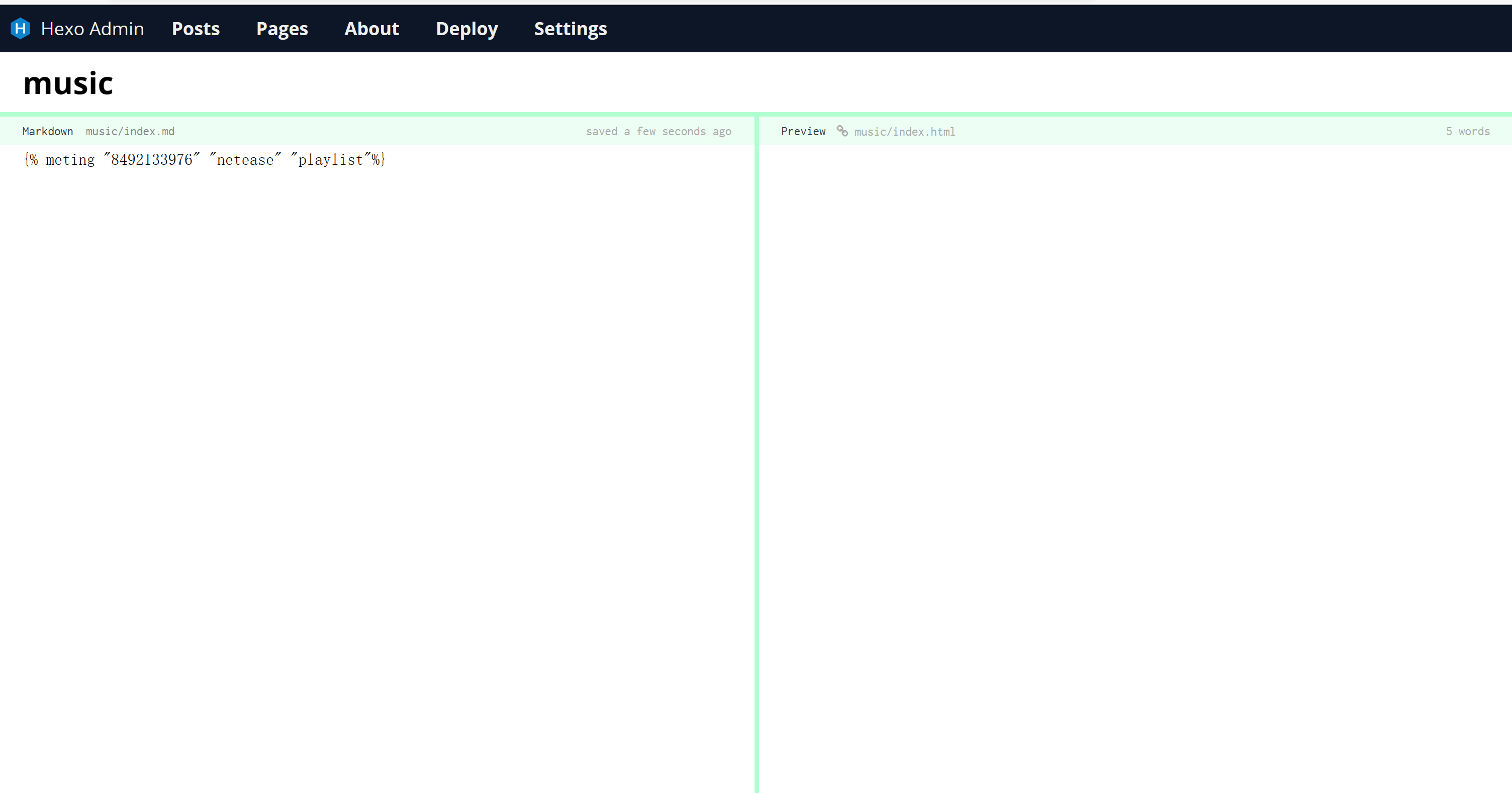Click the '5 words' word counter
1512x793 pixels.
point(1467,132)
